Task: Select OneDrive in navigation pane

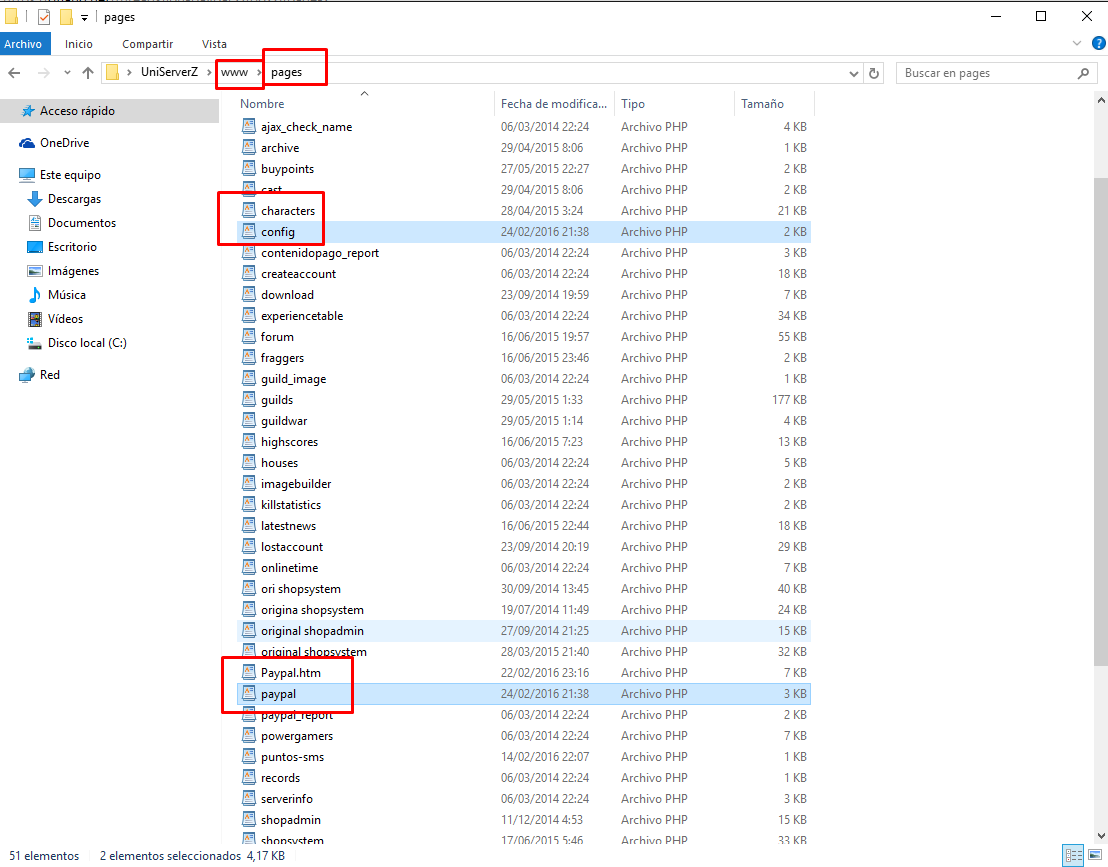Action: click(64, 143)
